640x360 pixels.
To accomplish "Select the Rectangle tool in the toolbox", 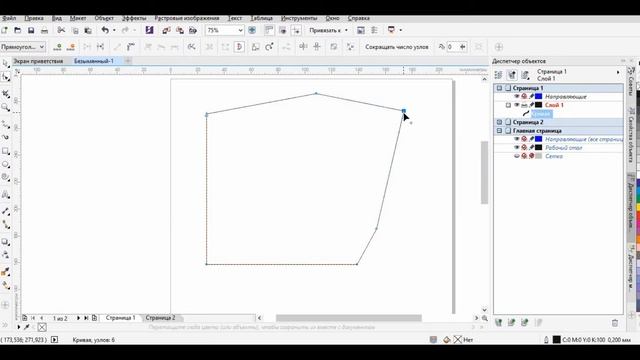I will 5,151.
